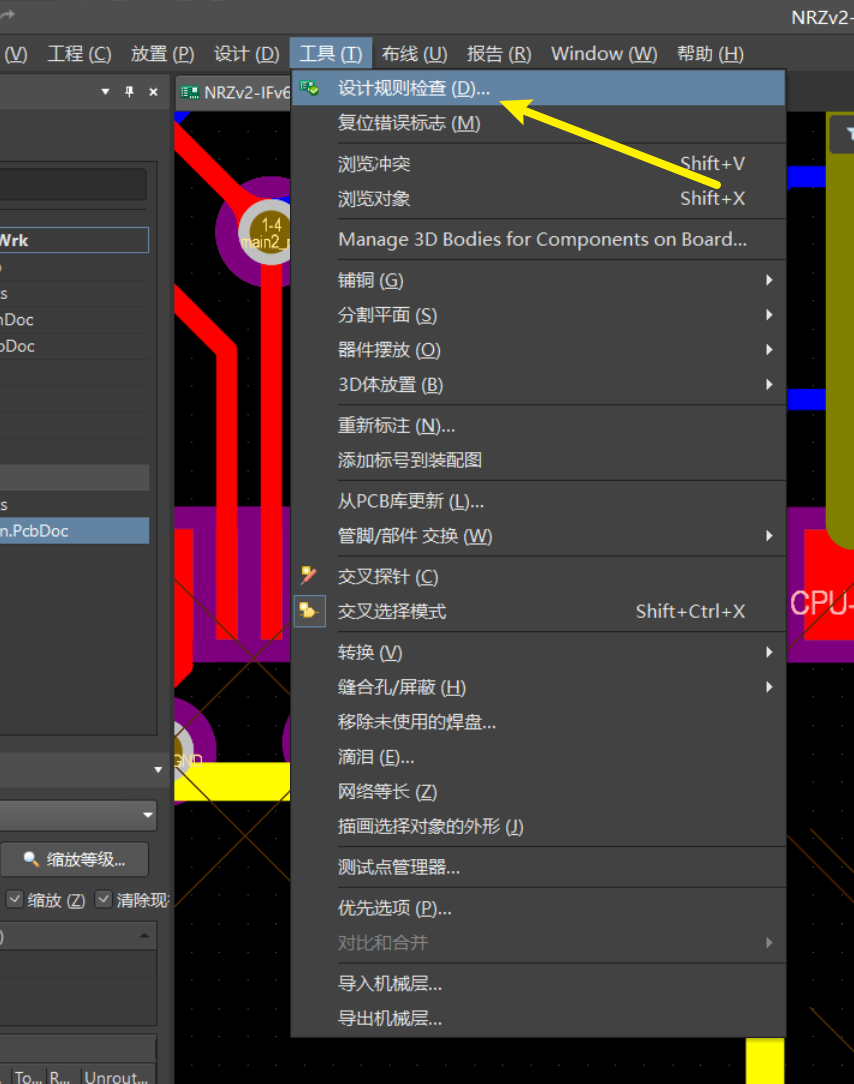
Task: Uncheck the 缩放 (Z) checkbox
Action: point(15,899)
